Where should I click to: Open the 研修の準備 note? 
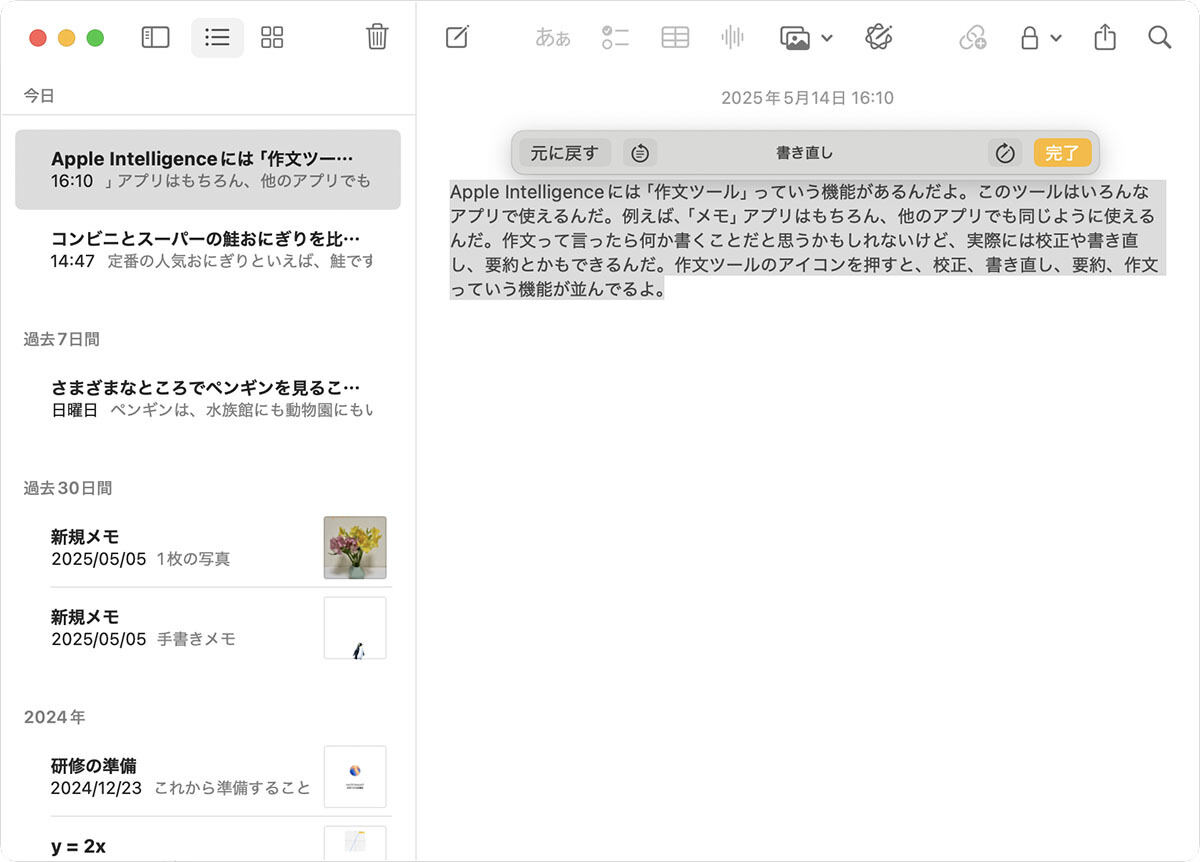(208, 776)
